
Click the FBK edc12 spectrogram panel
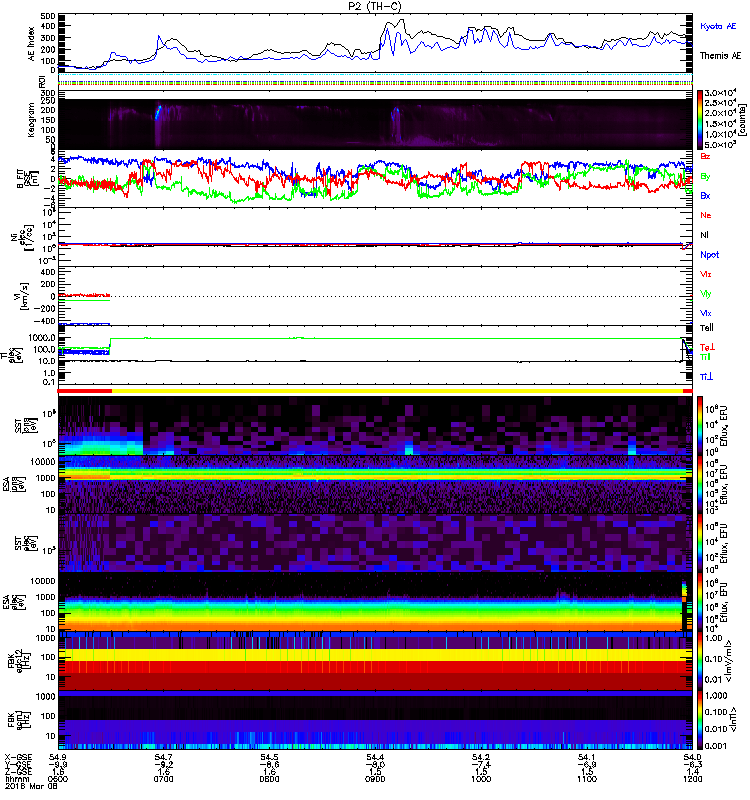(x=375, y=661)
